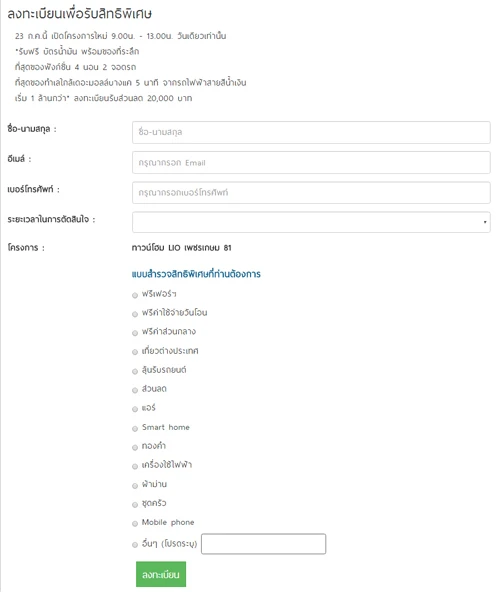Choose the ฟรีค่าส่วนกลาง radio option

(135, 333)
